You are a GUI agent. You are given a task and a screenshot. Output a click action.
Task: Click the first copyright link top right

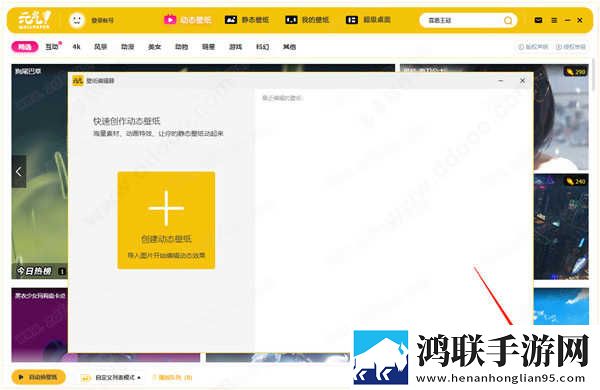point(533,47)
